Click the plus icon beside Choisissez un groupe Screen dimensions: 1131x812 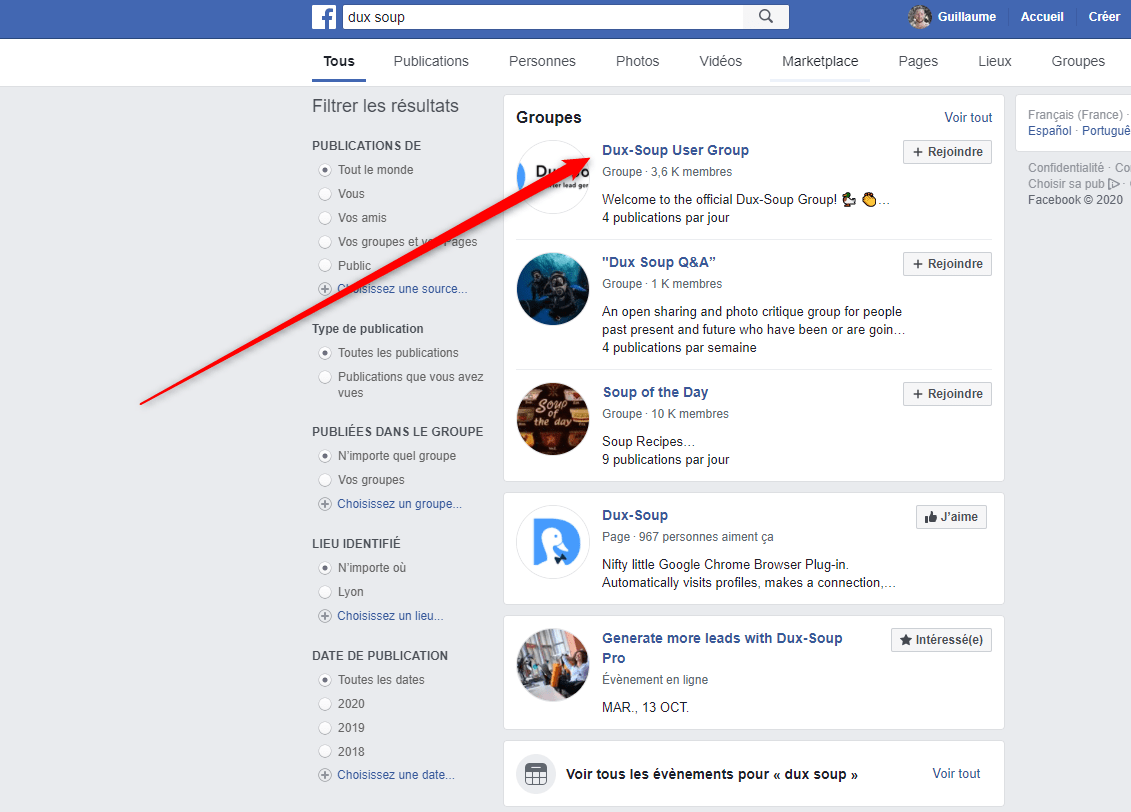[x=325, y=503]
